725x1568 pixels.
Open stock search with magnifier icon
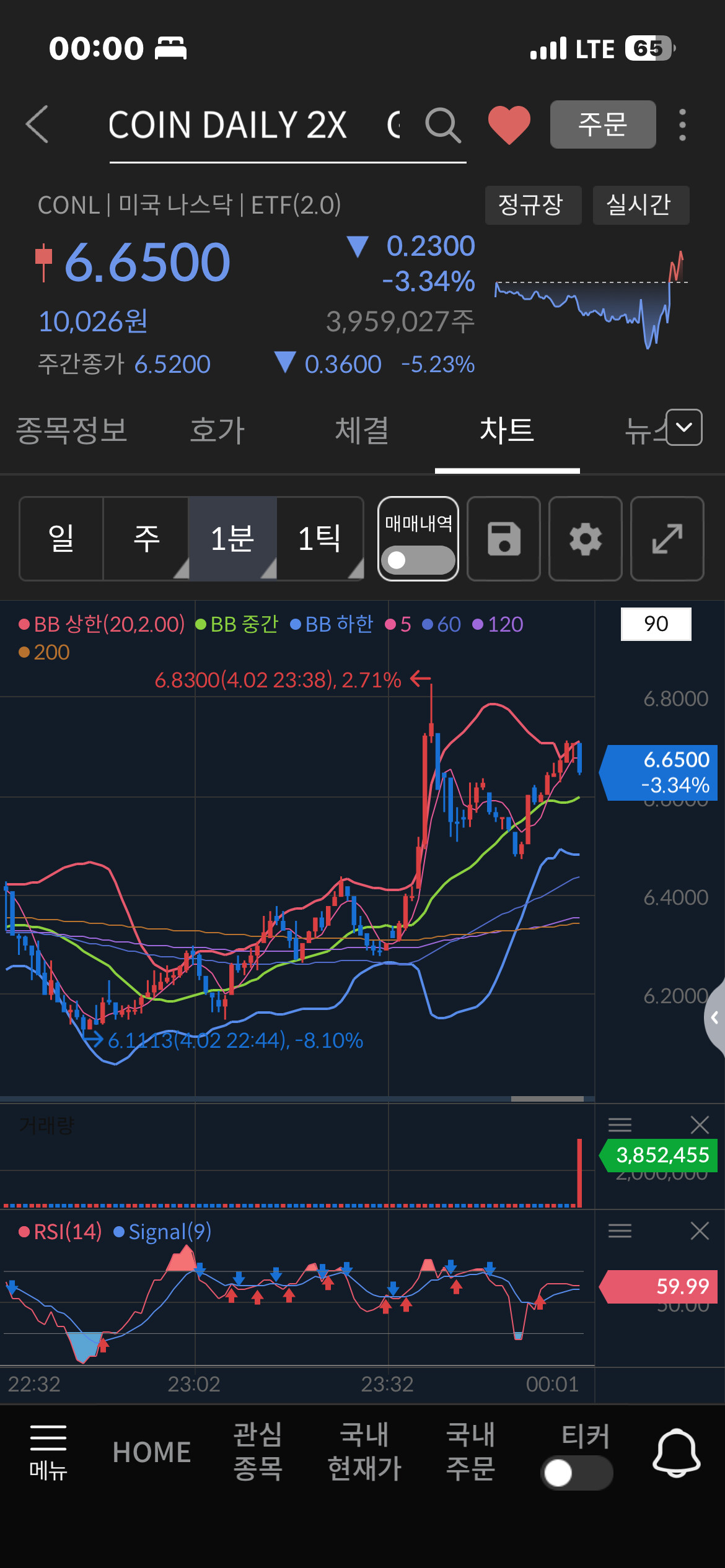[443, 125]
